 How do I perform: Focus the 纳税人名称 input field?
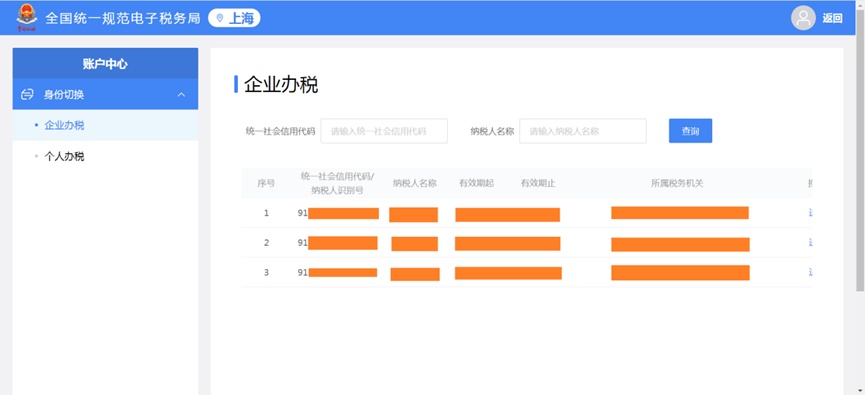point(583,131)
